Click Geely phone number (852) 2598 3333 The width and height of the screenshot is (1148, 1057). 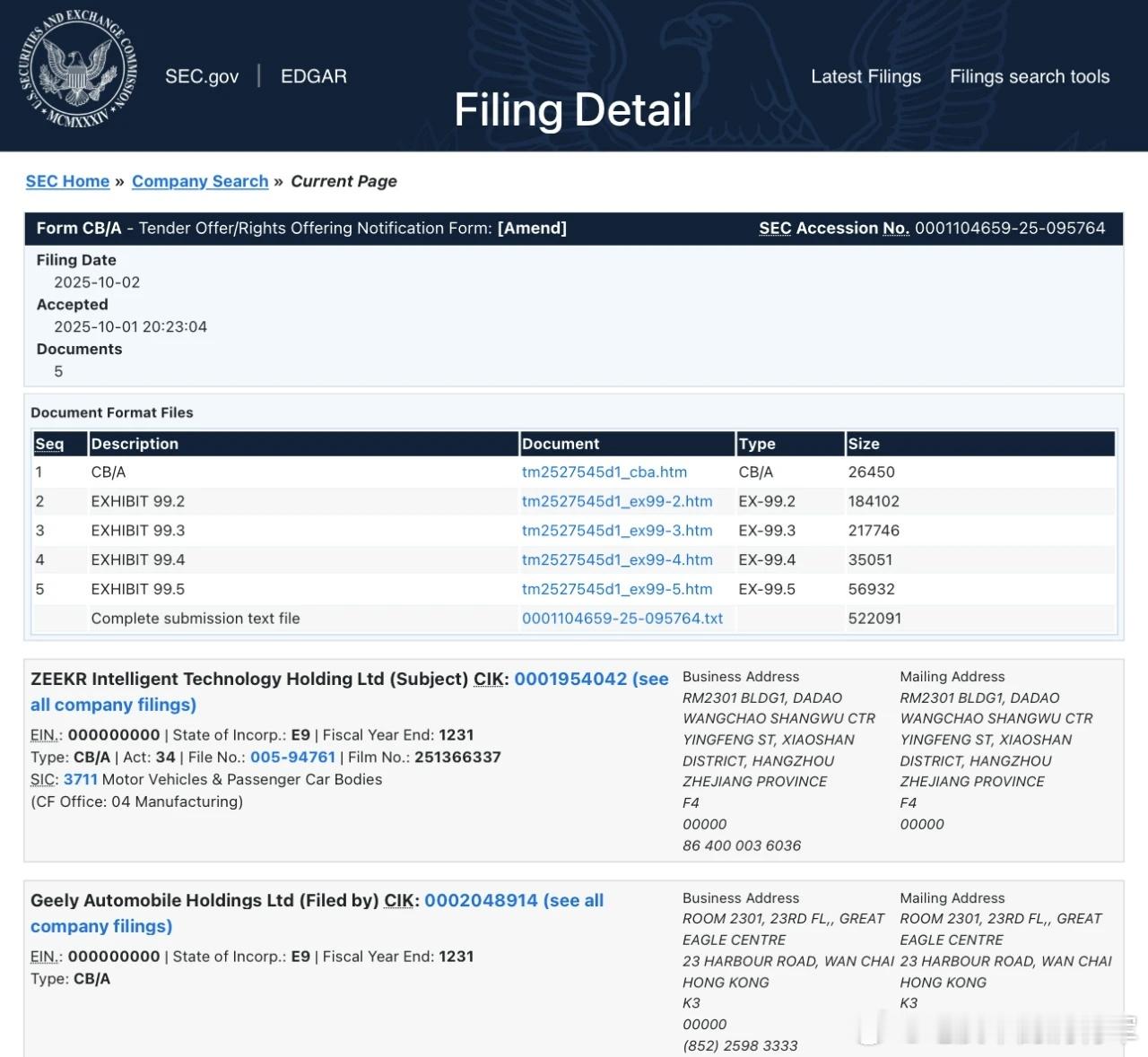pos(740,1045)
